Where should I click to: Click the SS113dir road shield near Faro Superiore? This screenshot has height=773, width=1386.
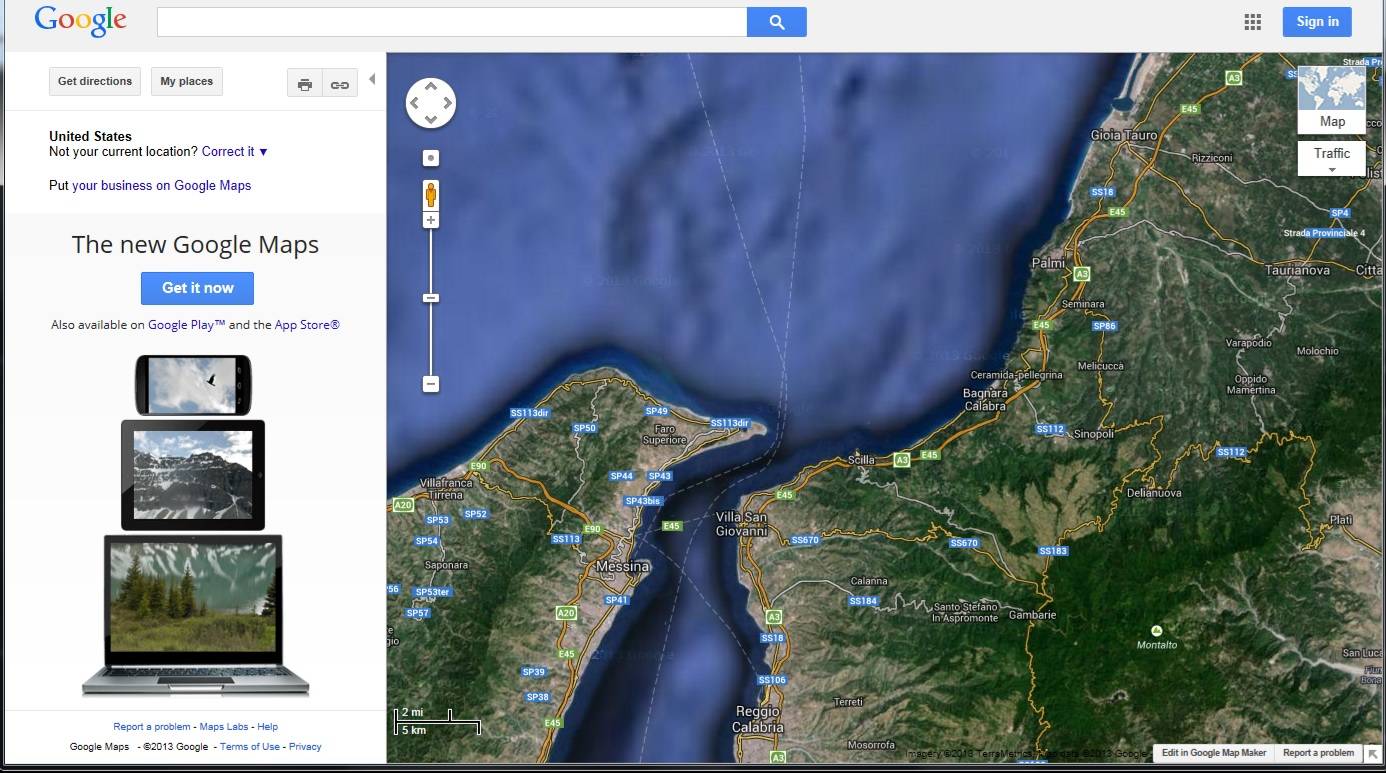pyautogui.click(x=730, y=423)
